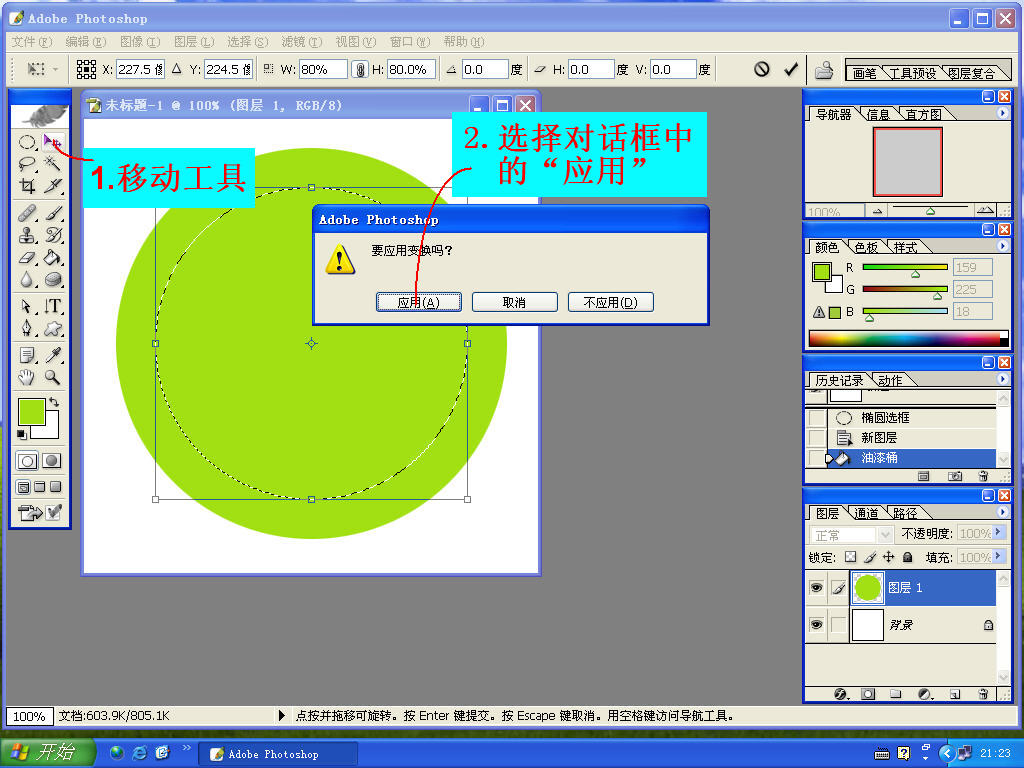Select the Pen tool
Screen dimensions: 1024x768
click(x=27, y=328)
